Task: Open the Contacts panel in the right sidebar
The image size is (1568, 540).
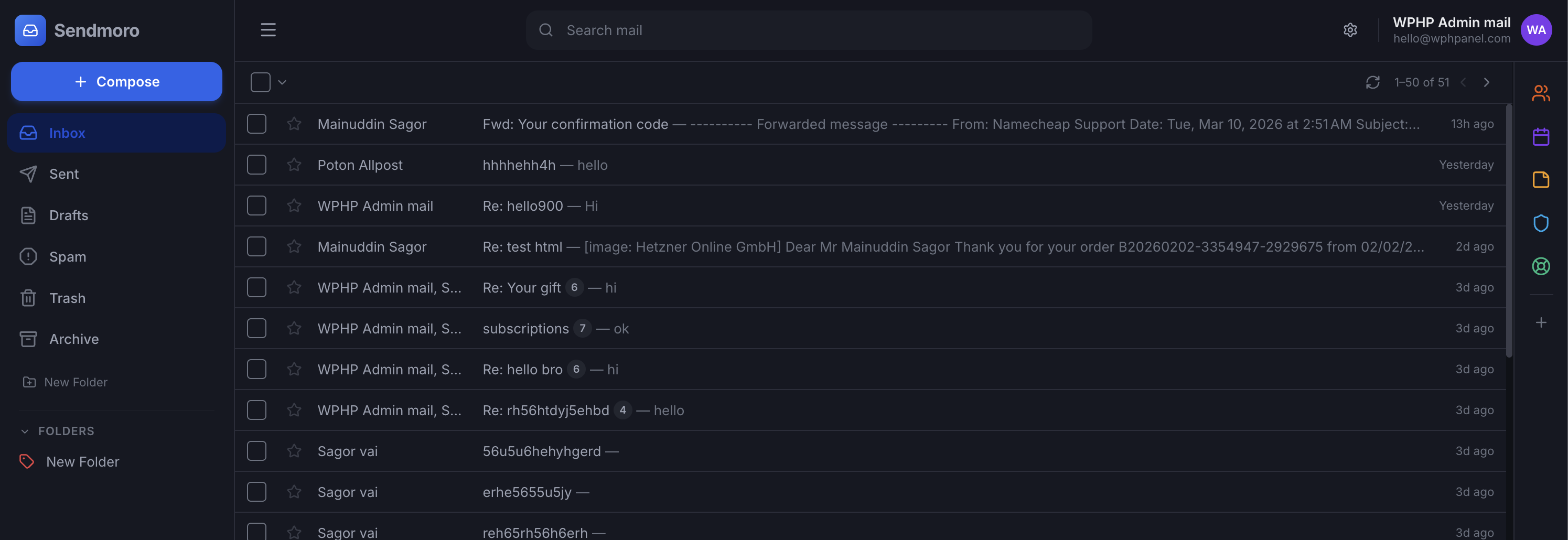Action: click(x=1541, y=93)
